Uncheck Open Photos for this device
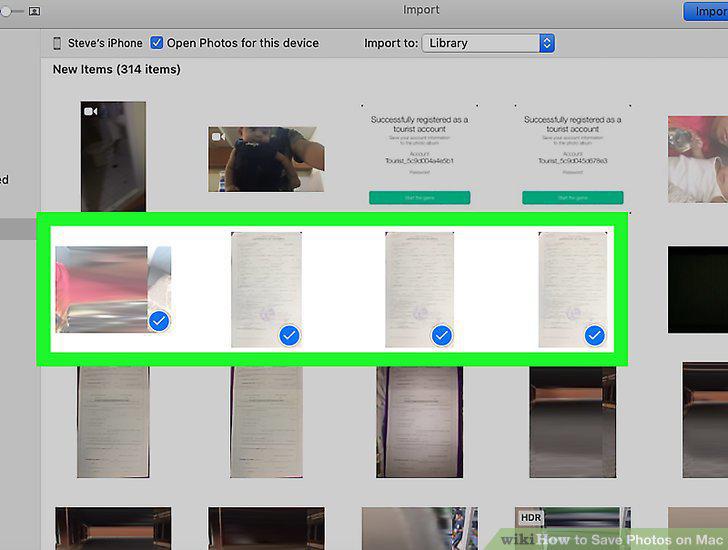 [x=156, y=43]
